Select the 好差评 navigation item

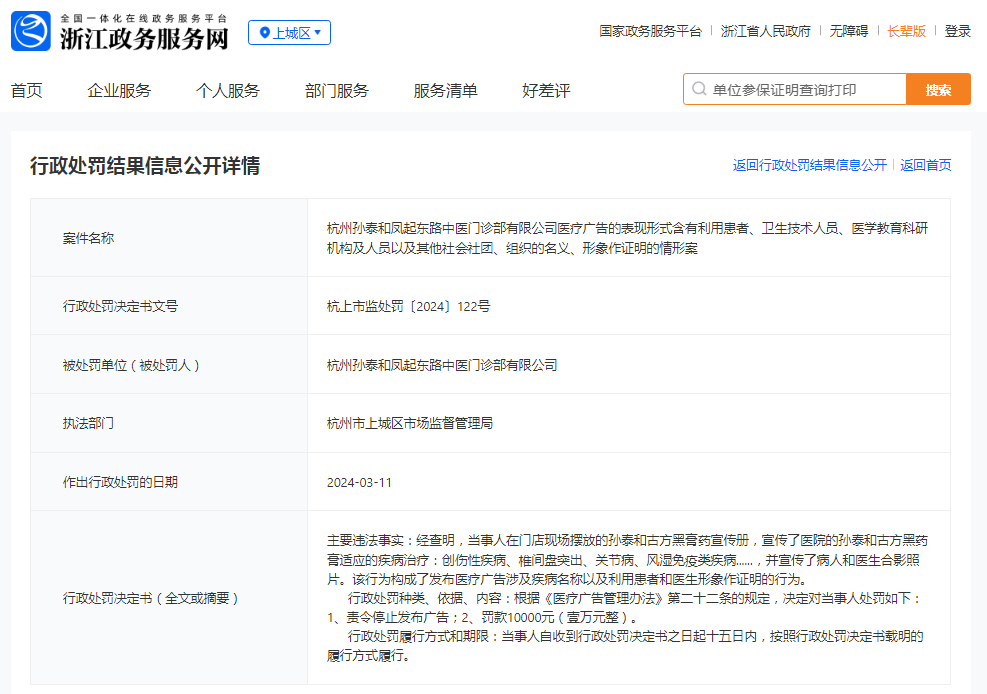pos(546,91)
